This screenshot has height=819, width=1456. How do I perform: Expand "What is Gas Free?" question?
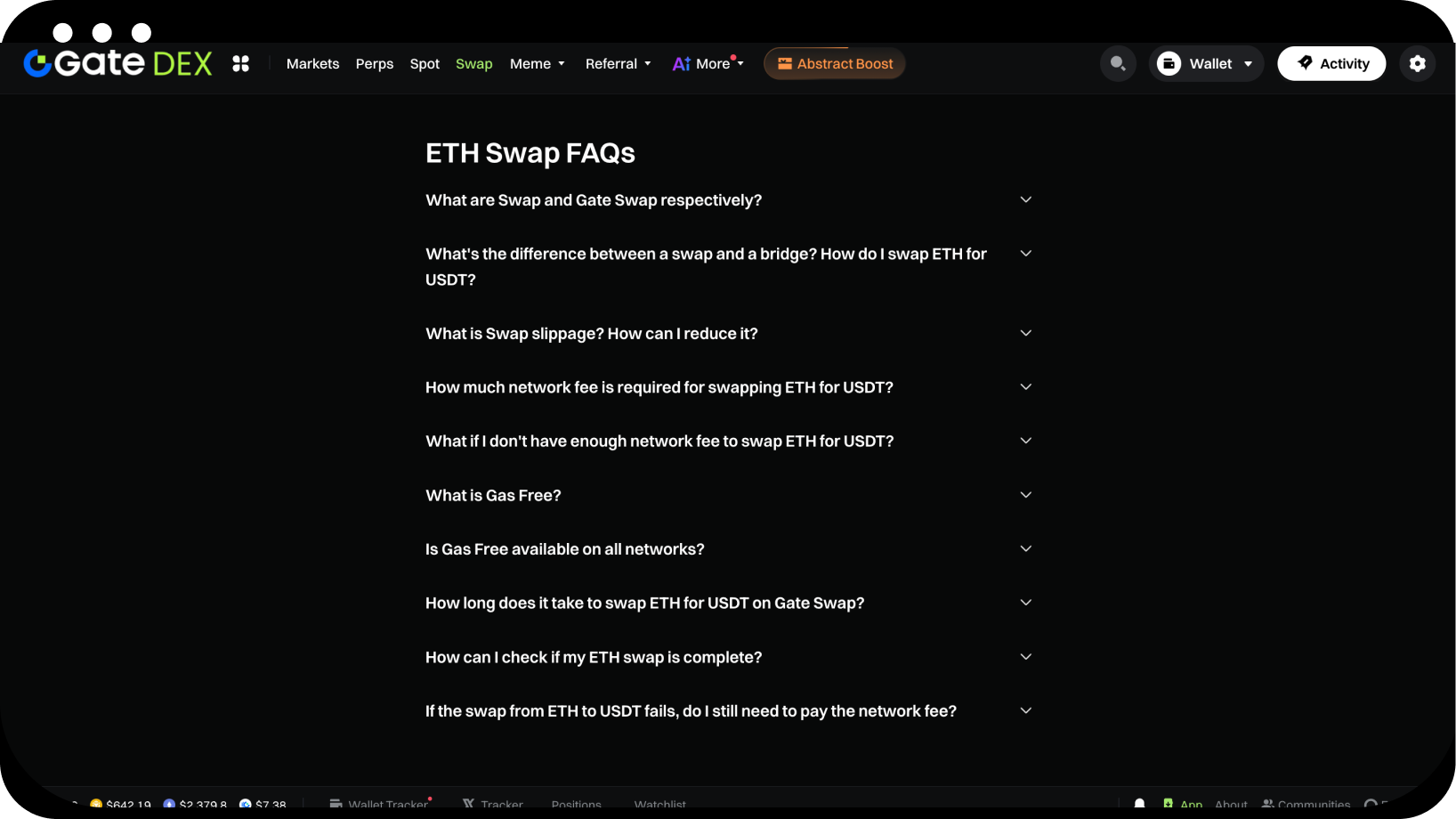pos(1025,495)
